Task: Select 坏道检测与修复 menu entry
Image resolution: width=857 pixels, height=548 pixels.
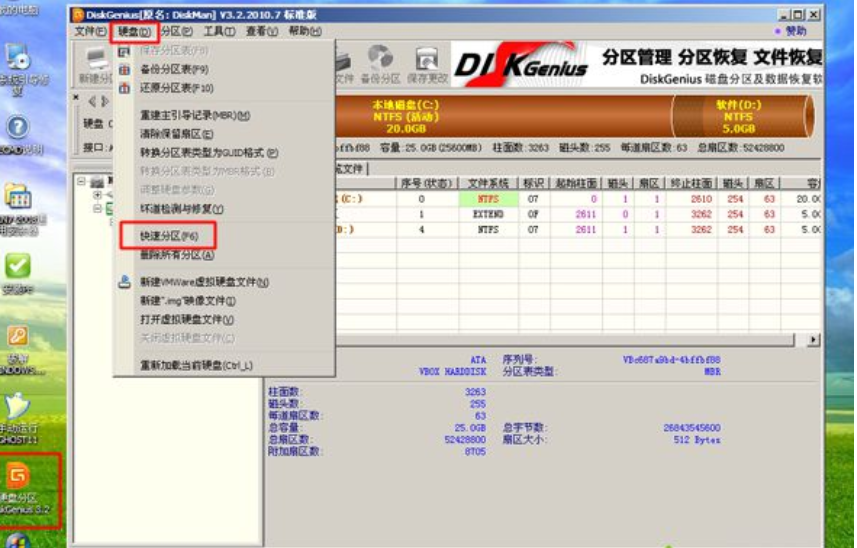Action: [224, 209]
